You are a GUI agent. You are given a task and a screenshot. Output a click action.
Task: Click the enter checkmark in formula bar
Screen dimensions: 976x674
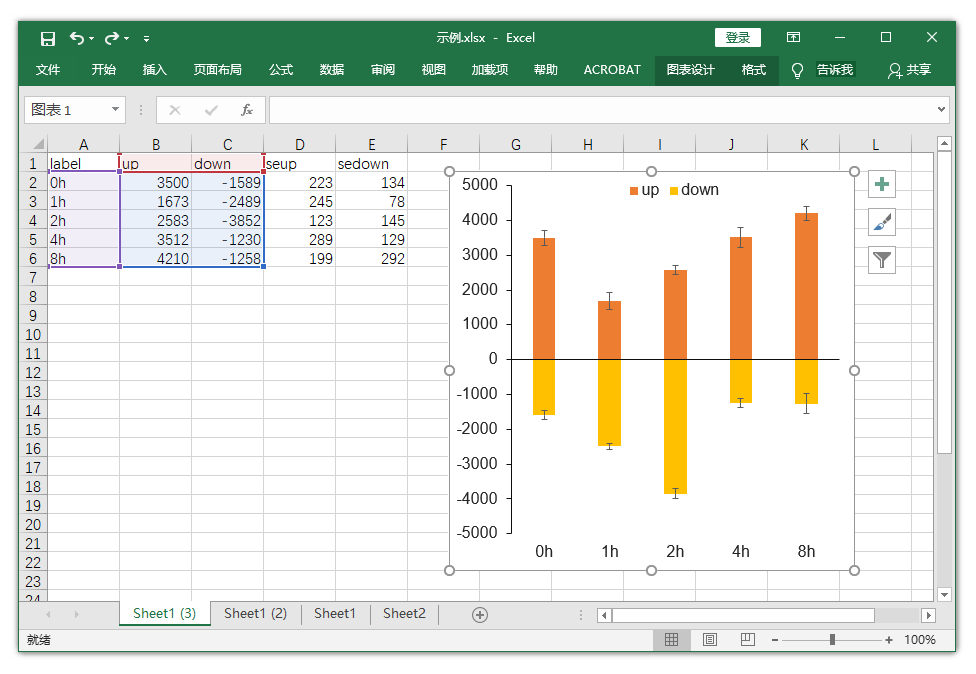(211, 110)
